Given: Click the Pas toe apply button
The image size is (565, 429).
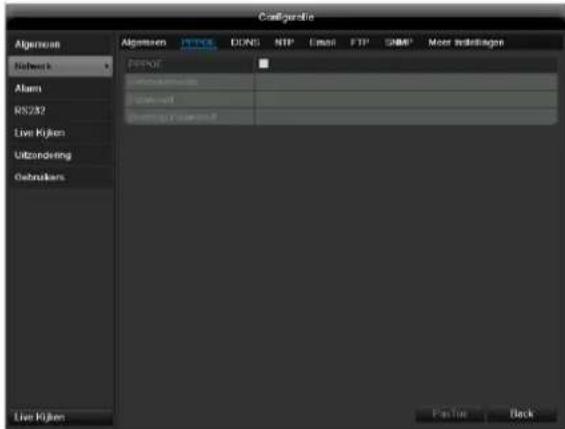Looking at the screenshot, I should 450,414.
